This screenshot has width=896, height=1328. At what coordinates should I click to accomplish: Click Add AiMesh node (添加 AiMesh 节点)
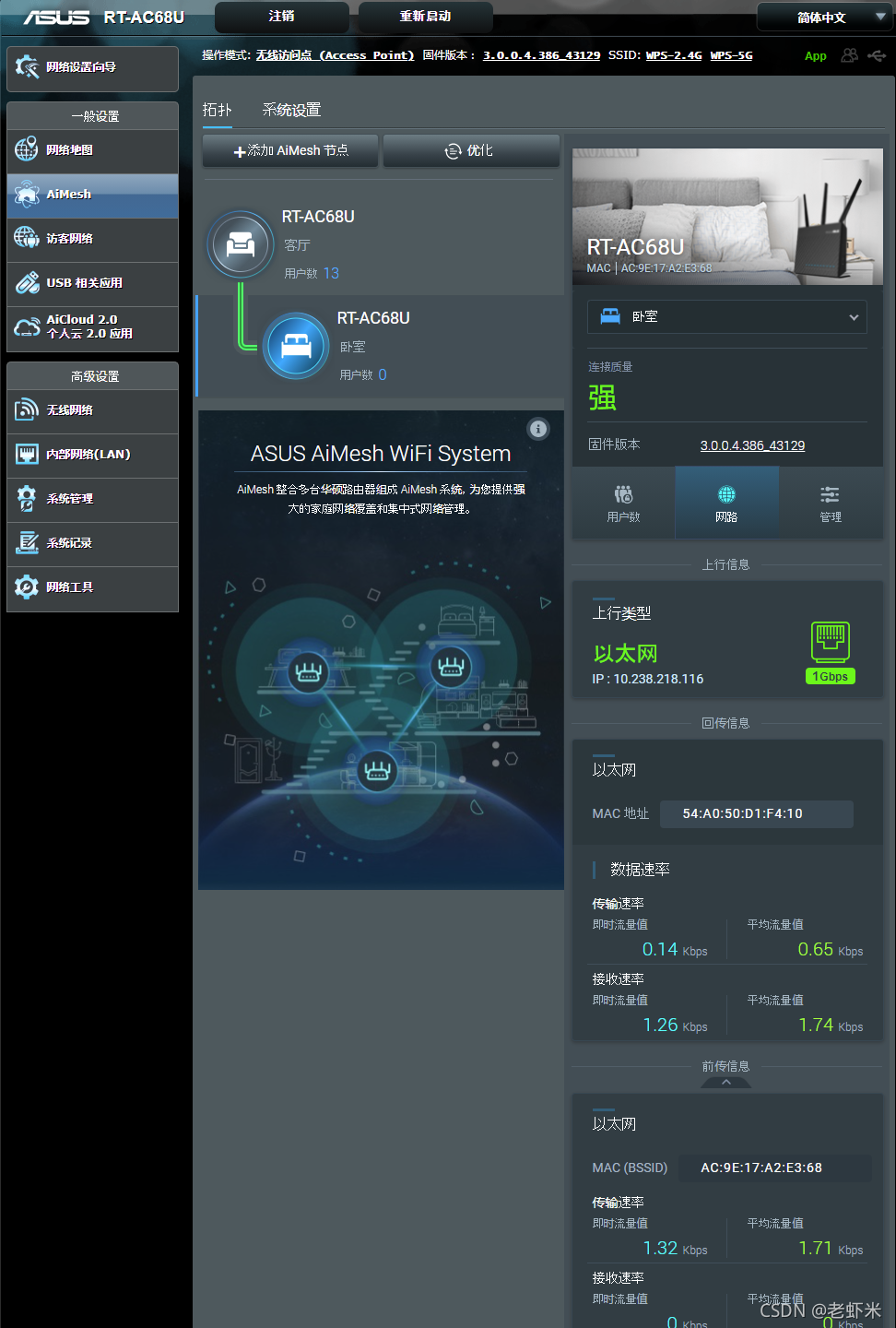[x=290, y=150]
